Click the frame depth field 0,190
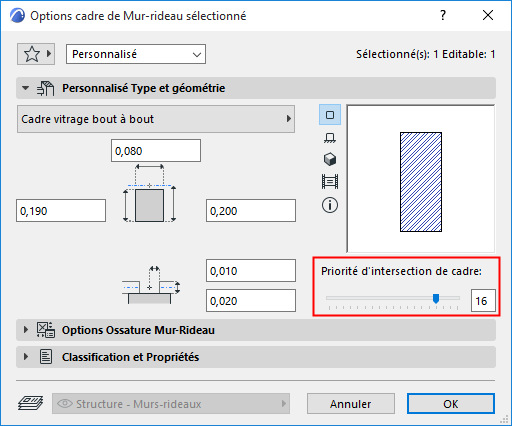Screen dimensions: 512x426 (x=61, y=211)
